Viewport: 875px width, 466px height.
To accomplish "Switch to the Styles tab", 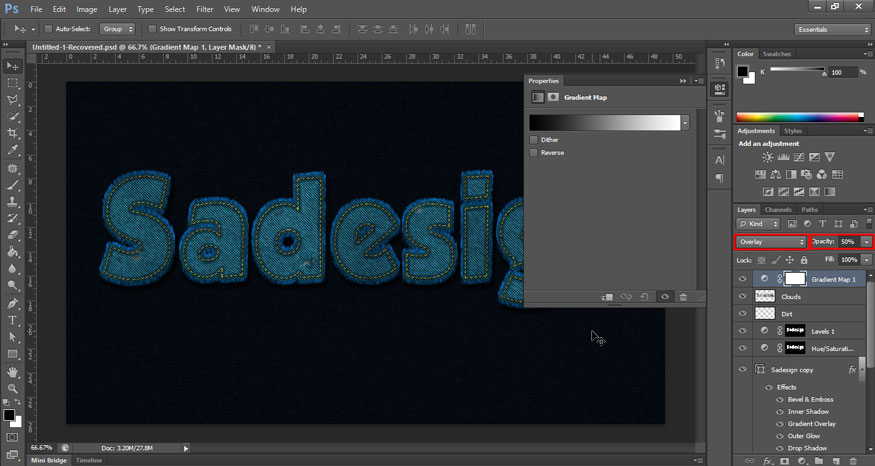I will coord(792,131).
